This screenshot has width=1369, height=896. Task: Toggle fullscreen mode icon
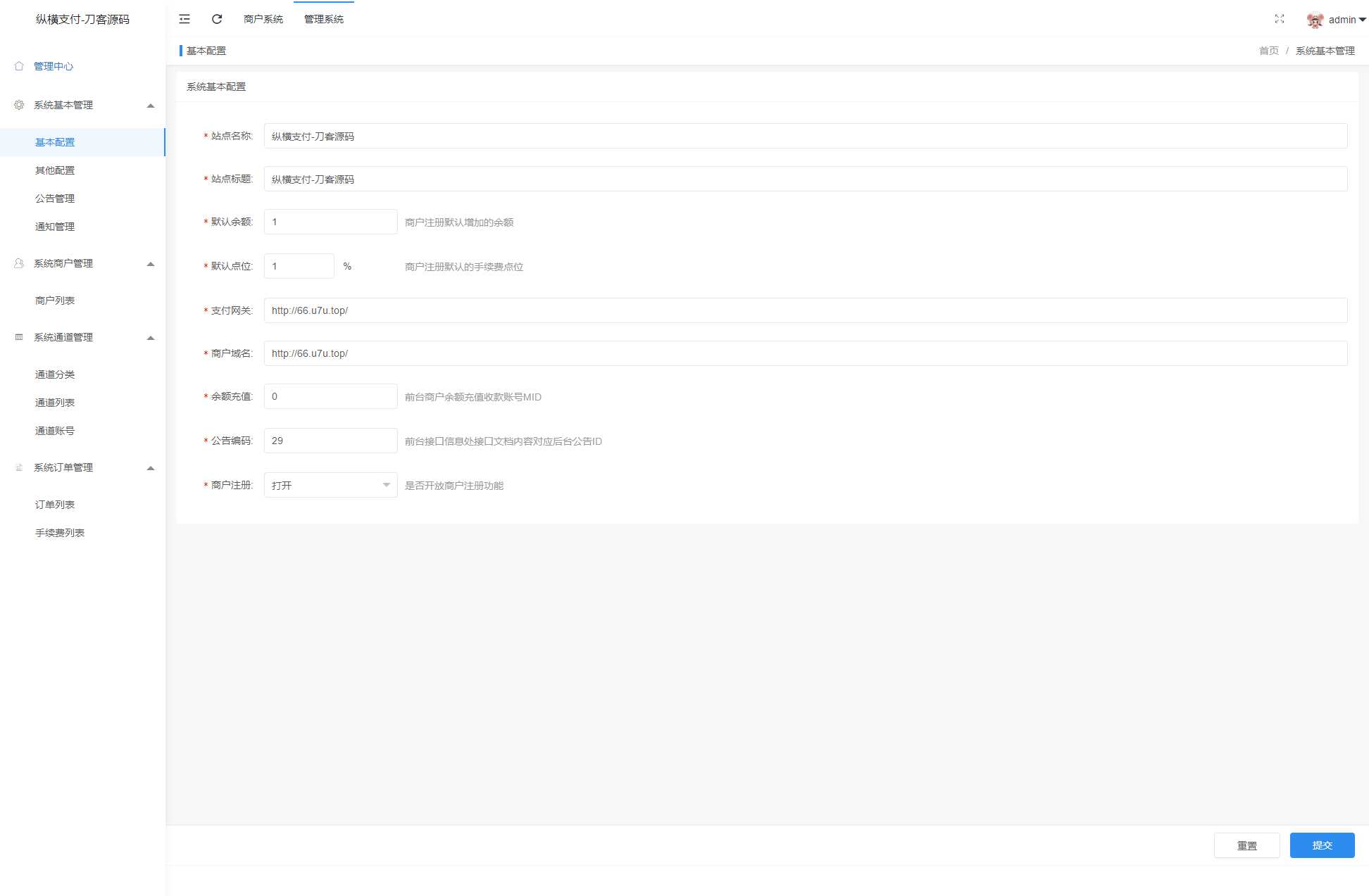tap(1280, 19)
